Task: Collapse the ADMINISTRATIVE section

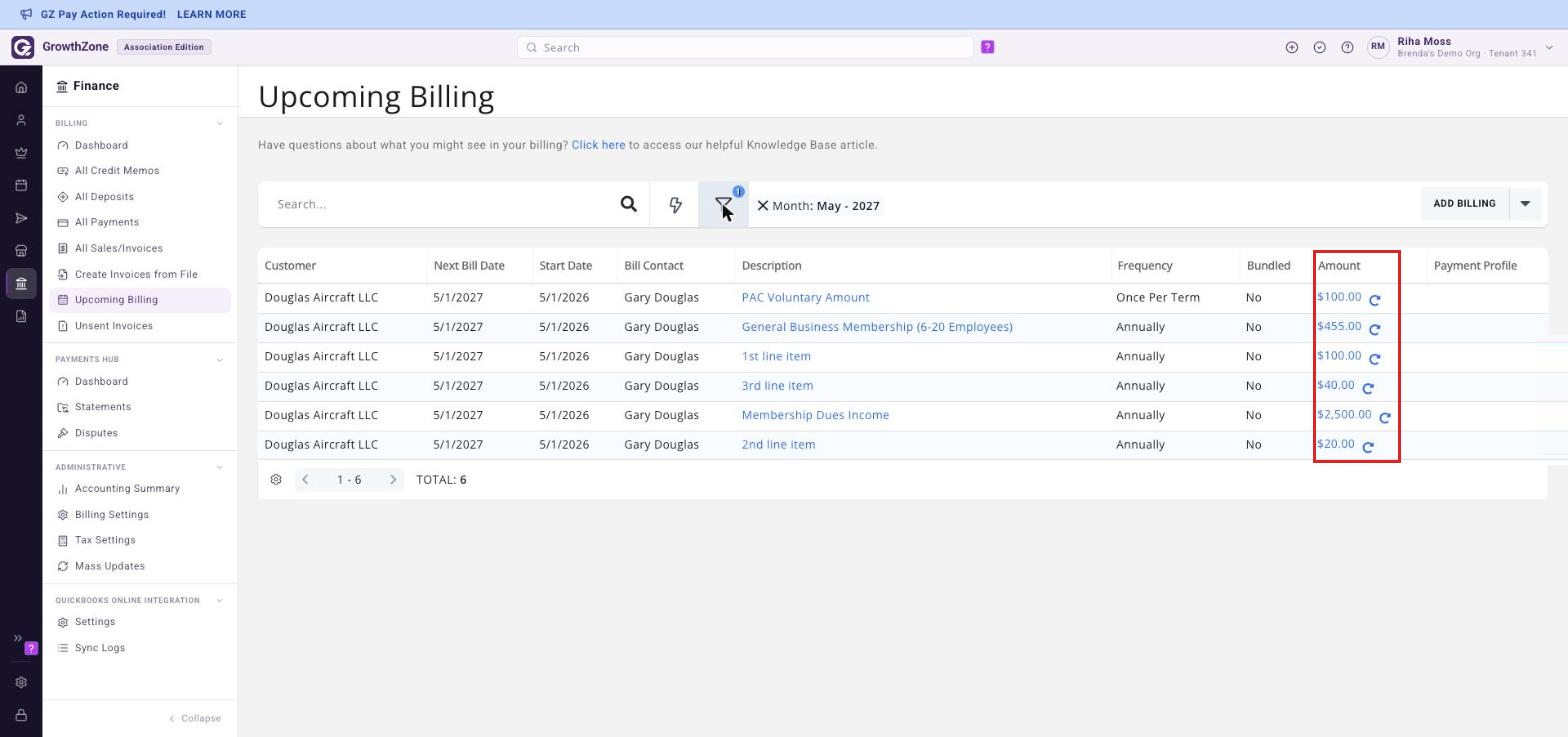Action: (x=219, y=467)
